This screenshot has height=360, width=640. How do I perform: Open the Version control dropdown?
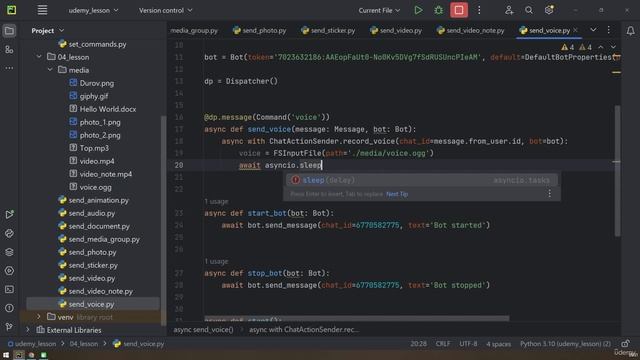coord(165,10)
